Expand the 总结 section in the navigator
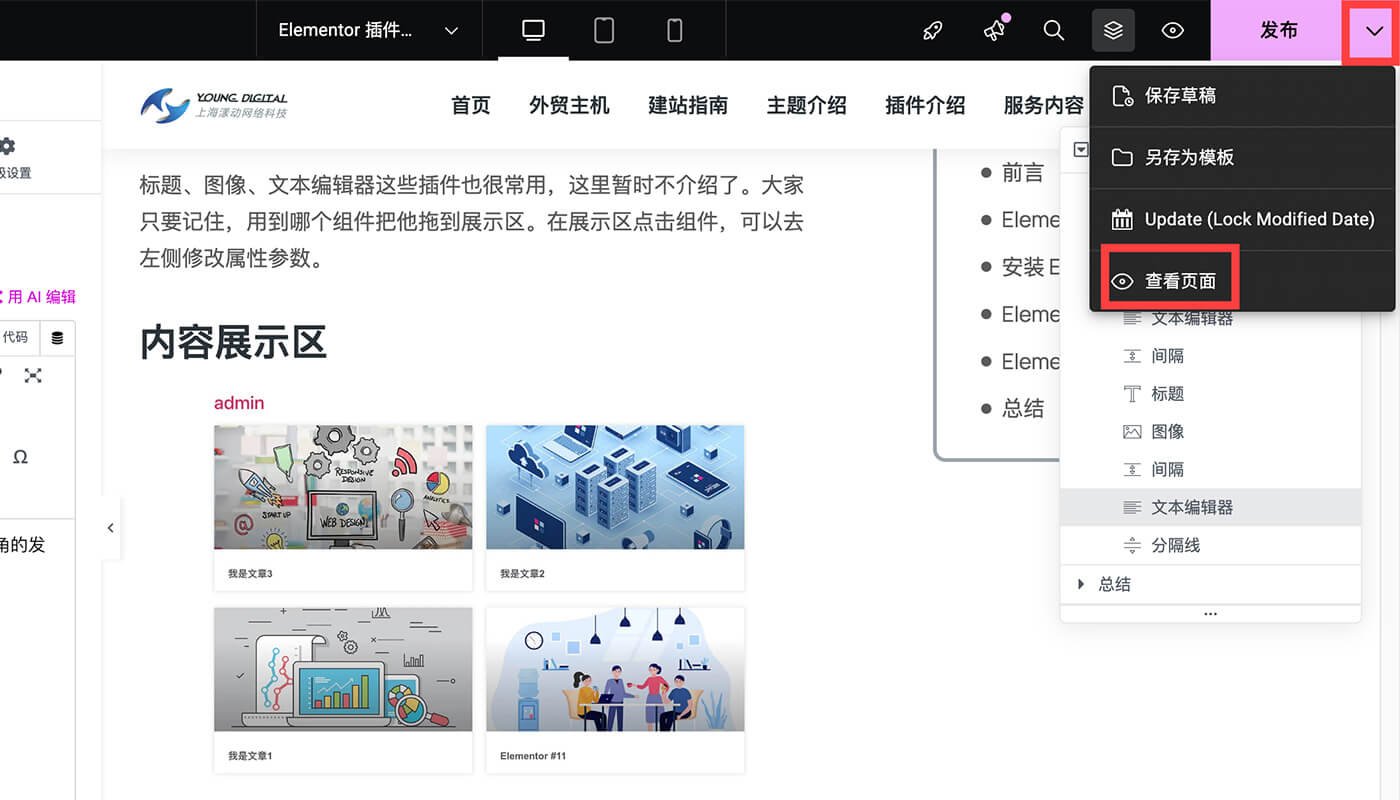This screenshot has height=800, width=1400. point(1080,584)
